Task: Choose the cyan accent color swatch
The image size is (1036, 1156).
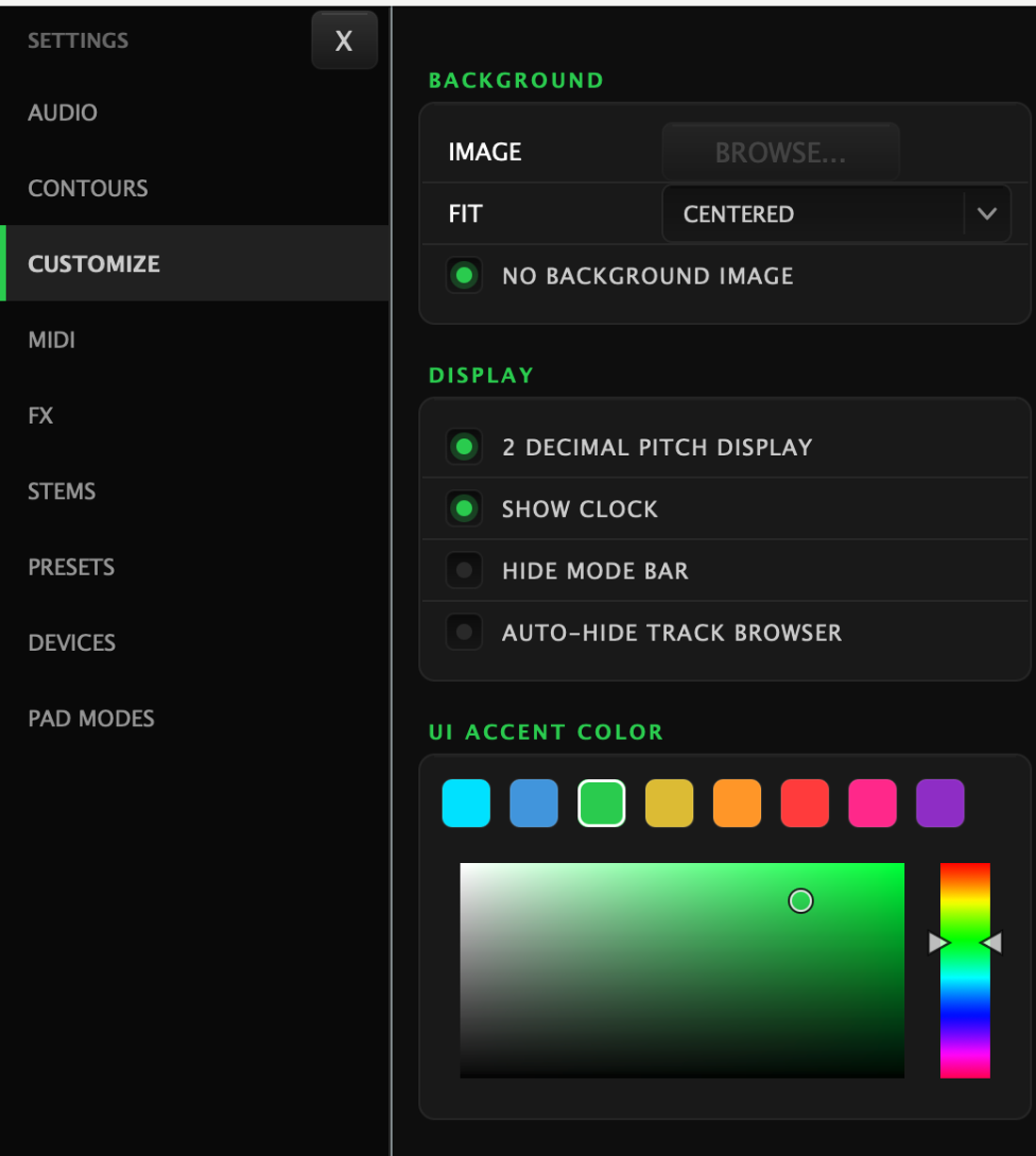Action: [466, 803]
